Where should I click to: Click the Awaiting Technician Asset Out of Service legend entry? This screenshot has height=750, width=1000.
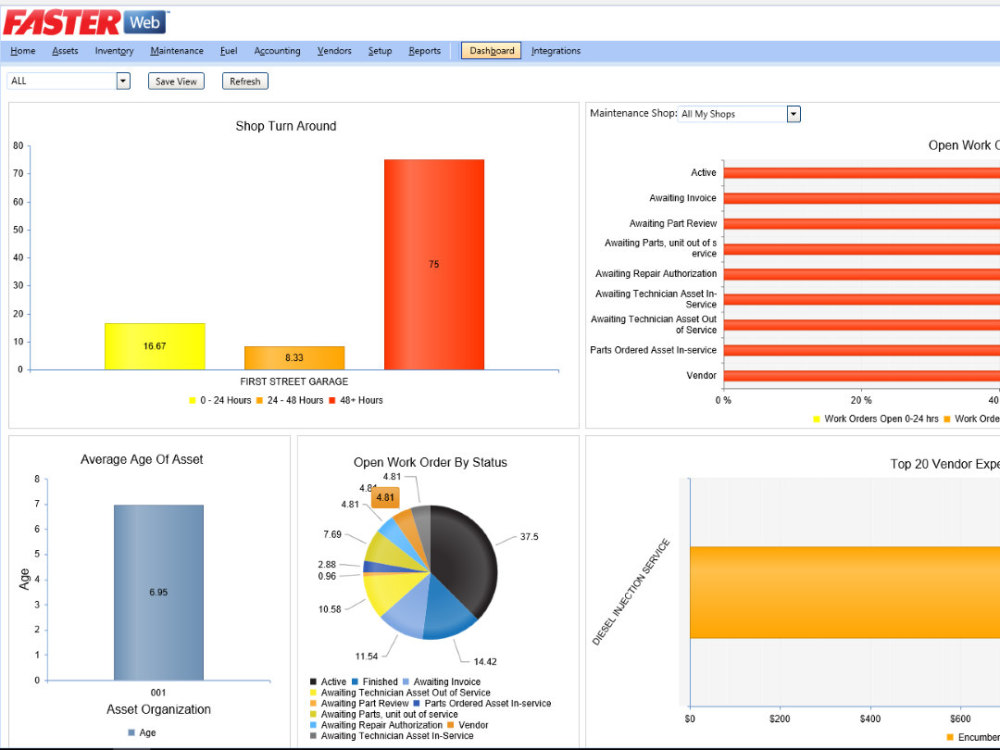pyautogui.click(x=401, y=693)
